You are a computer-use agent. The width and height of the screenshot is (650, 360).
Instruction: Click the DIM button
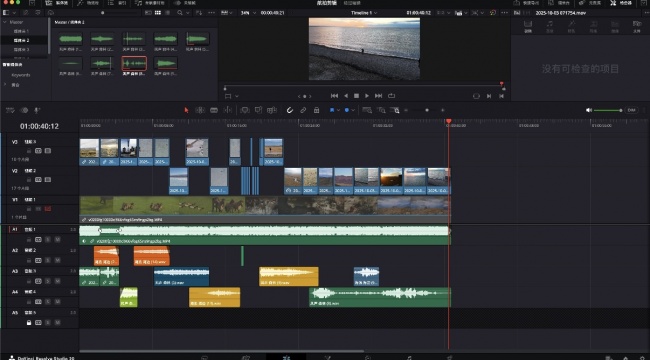[632, 110]
